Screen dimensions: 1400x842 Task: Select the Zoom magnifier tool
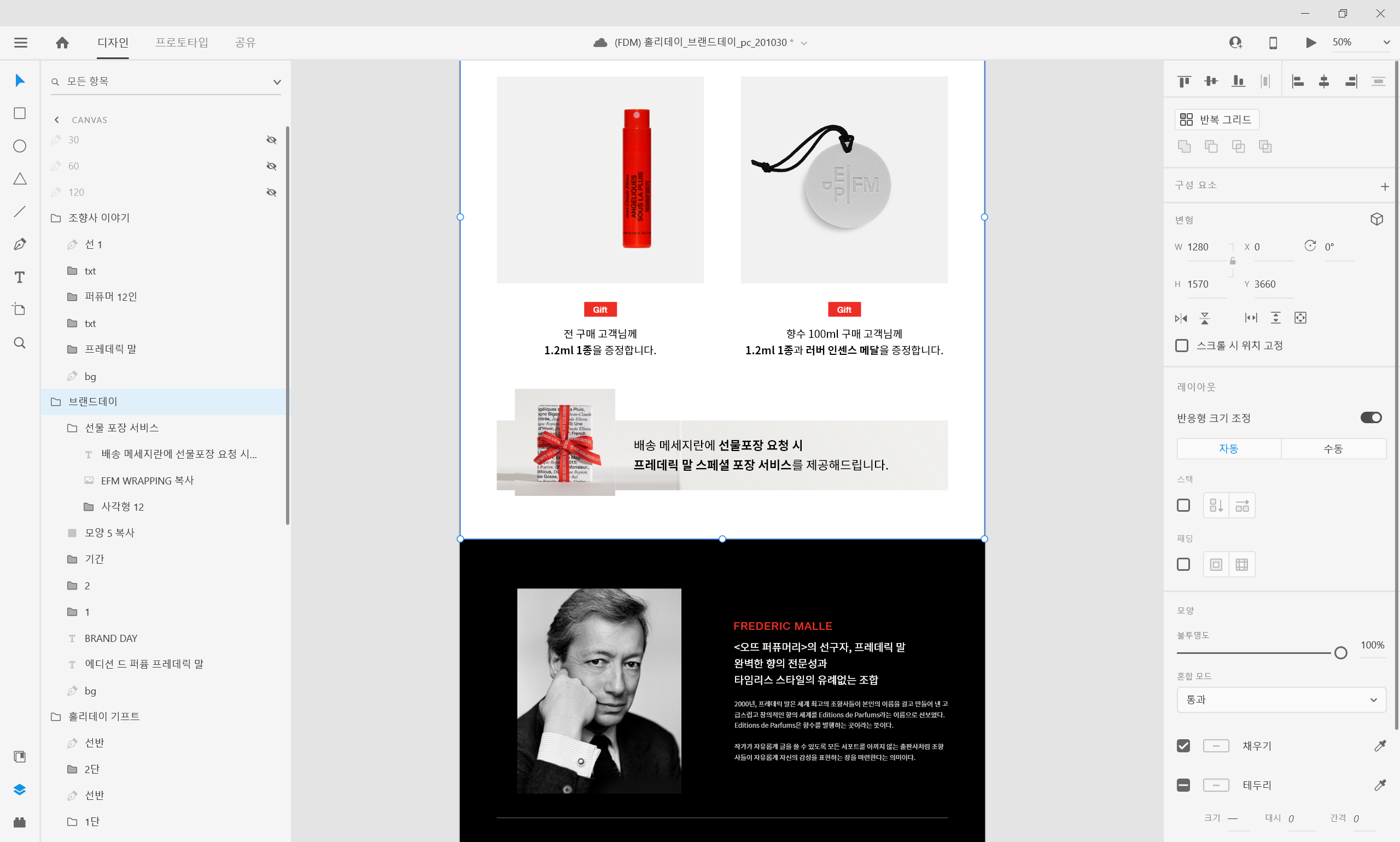[20, 343]
